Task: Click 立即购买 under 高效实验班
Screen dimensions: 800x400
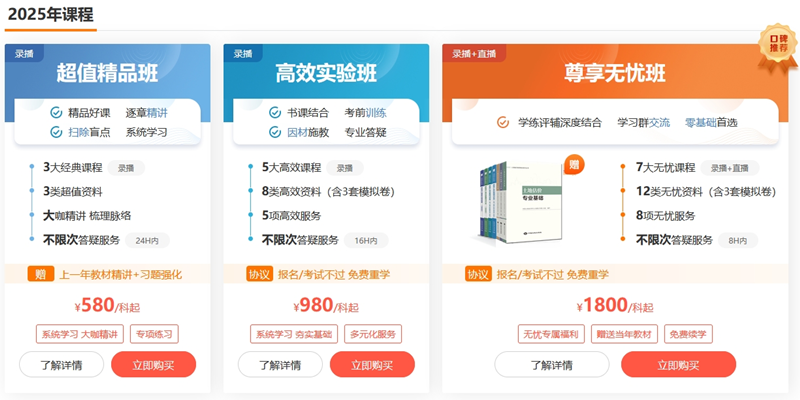Action: click(x=372, y=365)
